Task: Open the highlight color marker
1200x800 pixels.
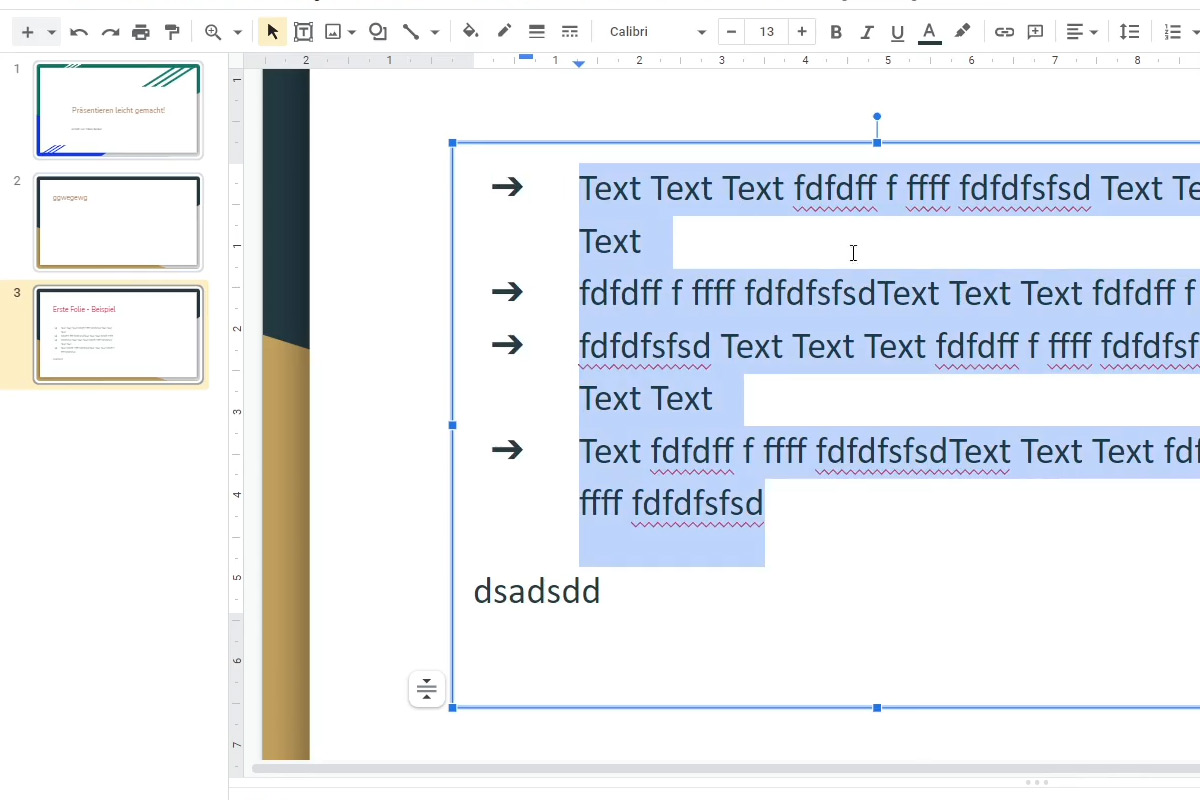Action: tap(962, 32)
